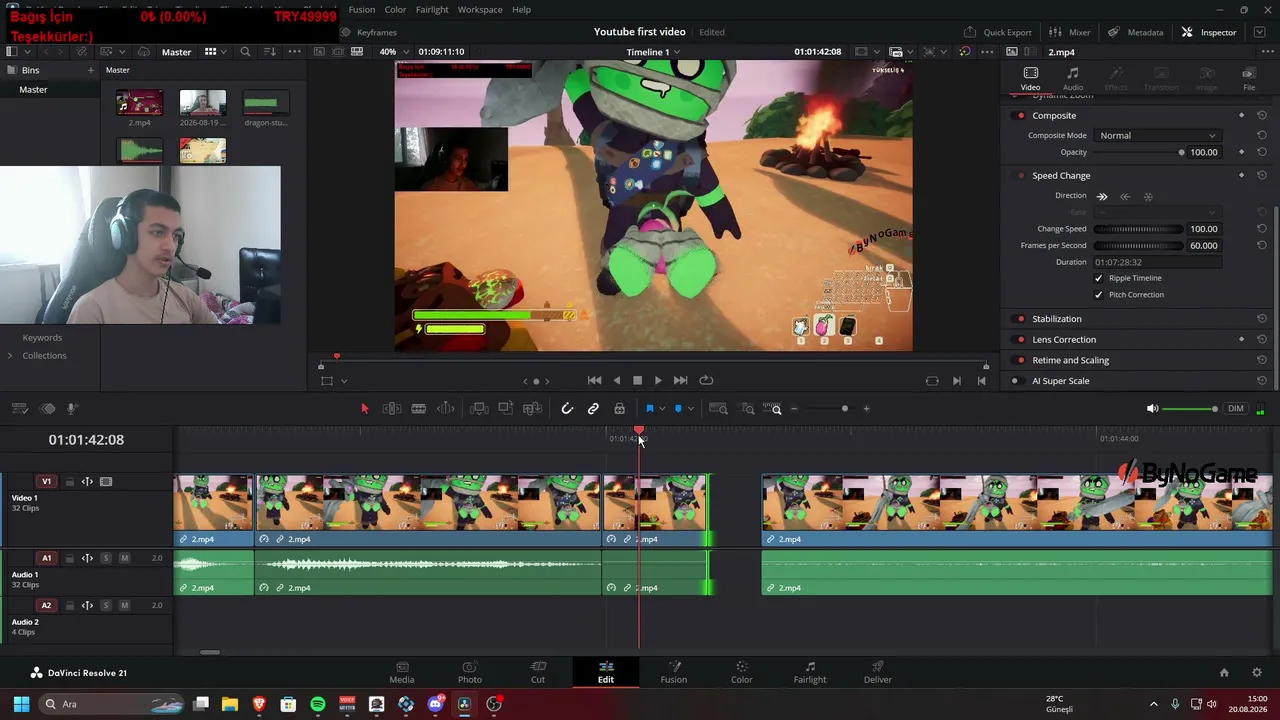
Task: Open the flag color dropdown arrow
Action: pos(662,409)
